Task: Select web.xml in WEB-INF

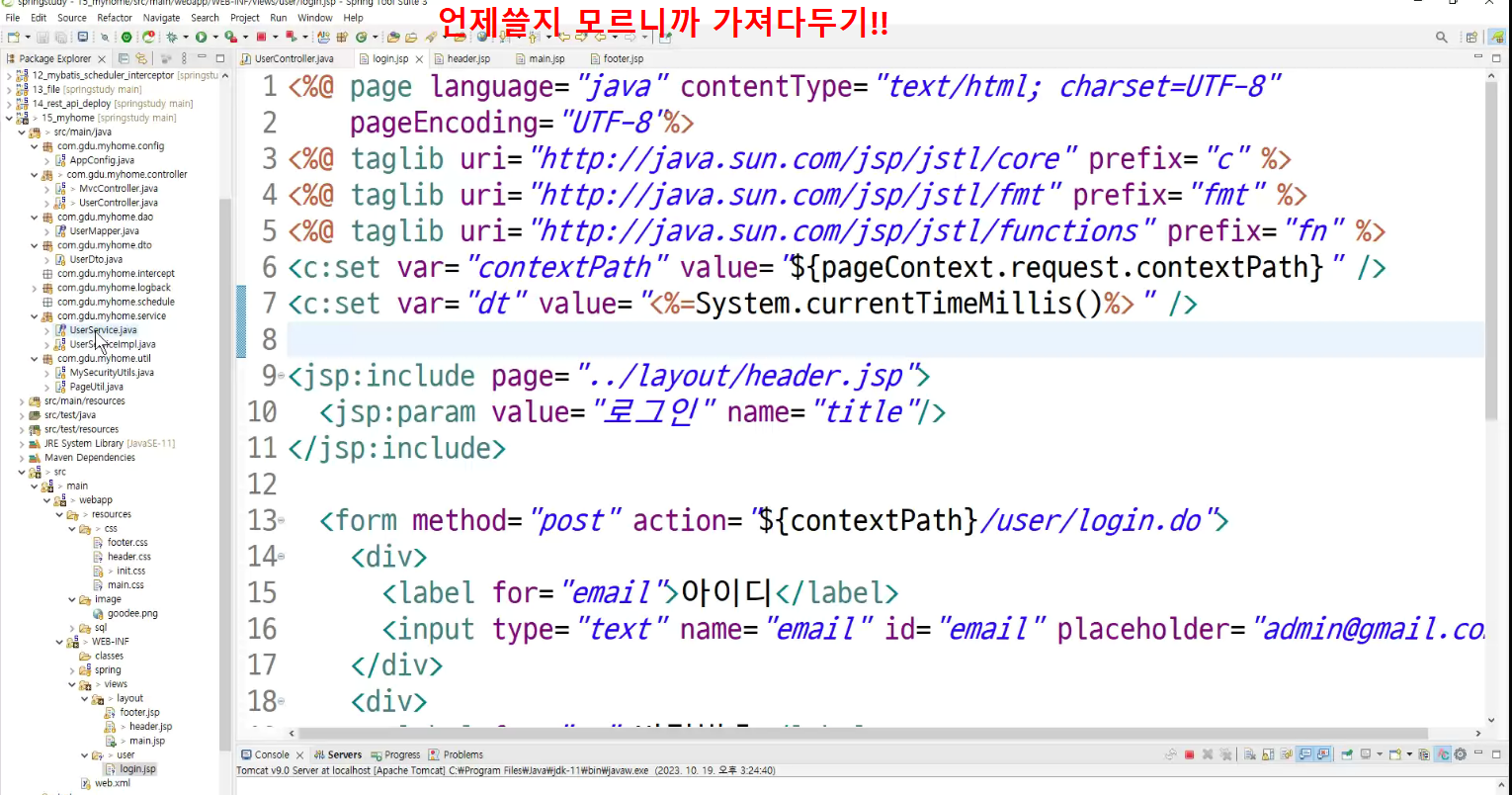Action: [112, 783]
